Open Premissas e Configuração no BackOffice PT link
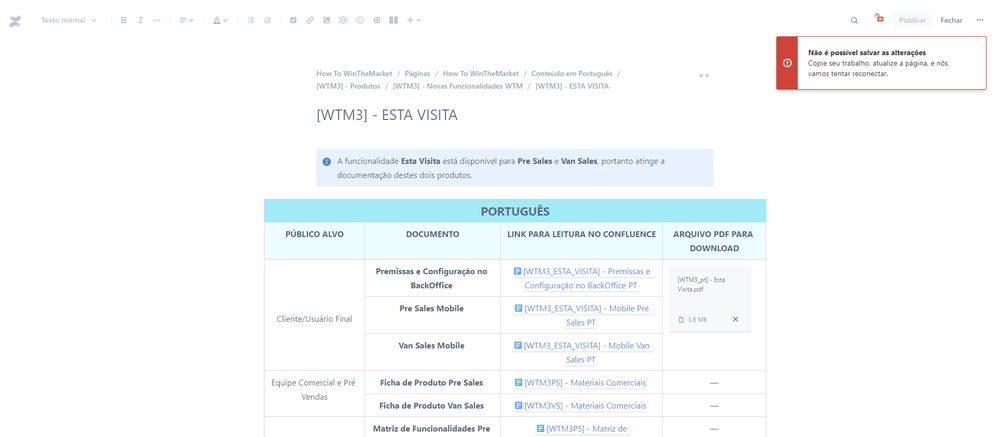The height and width of the screenshot is (437, 999). tap(581, 278)
